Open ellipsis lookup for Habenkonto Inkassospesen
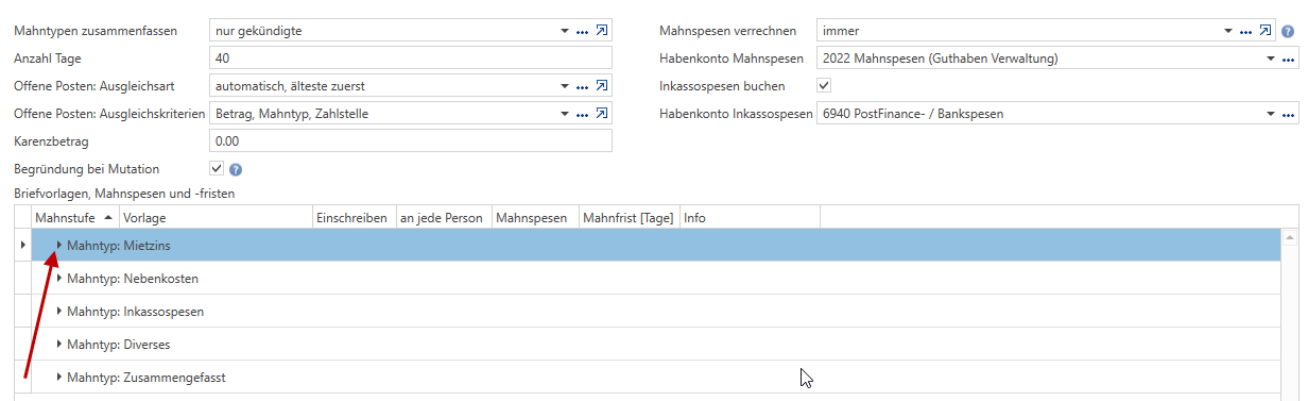 (1288, 115)
